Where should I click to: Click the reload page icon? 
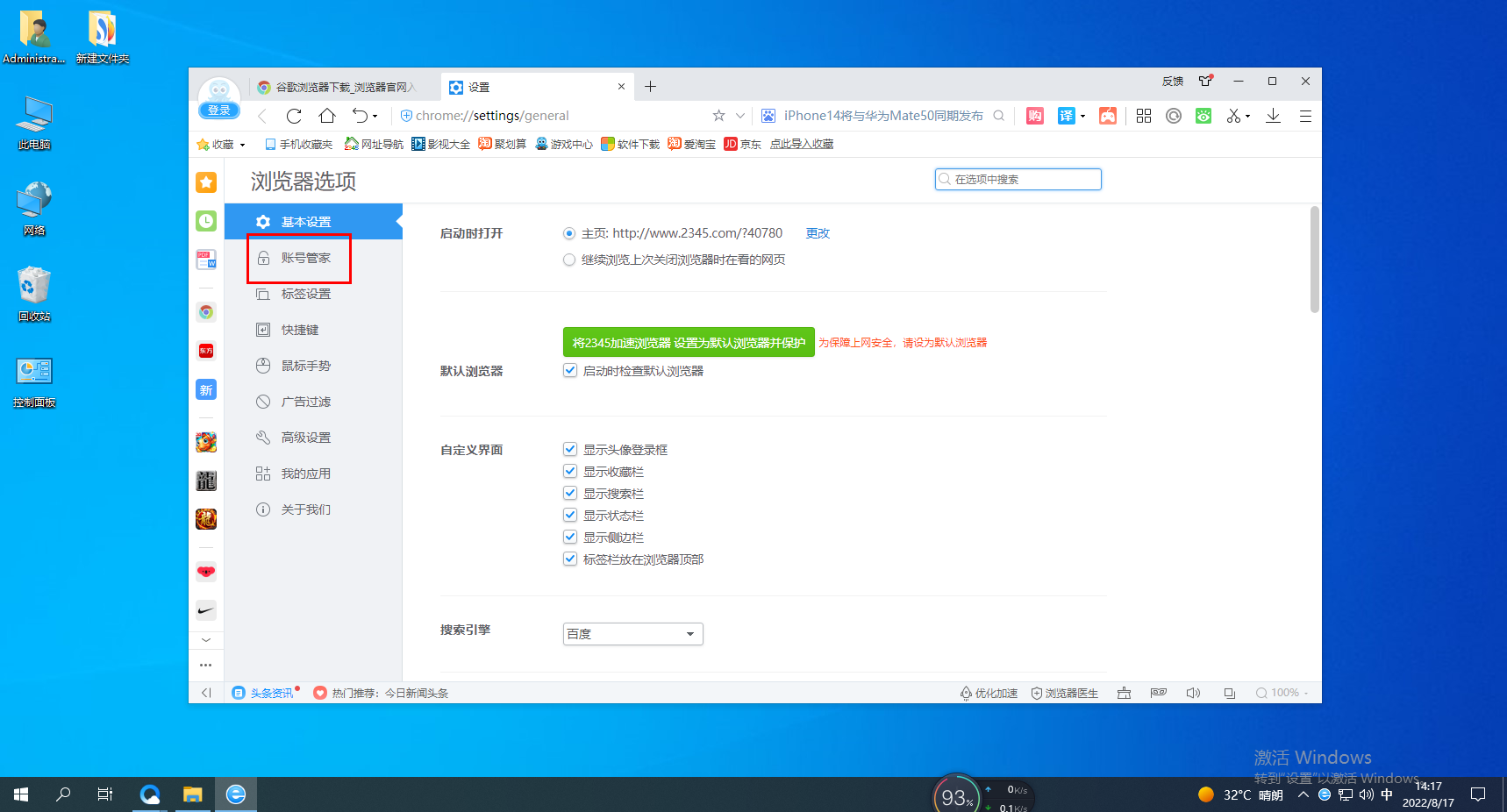(294, 116)
